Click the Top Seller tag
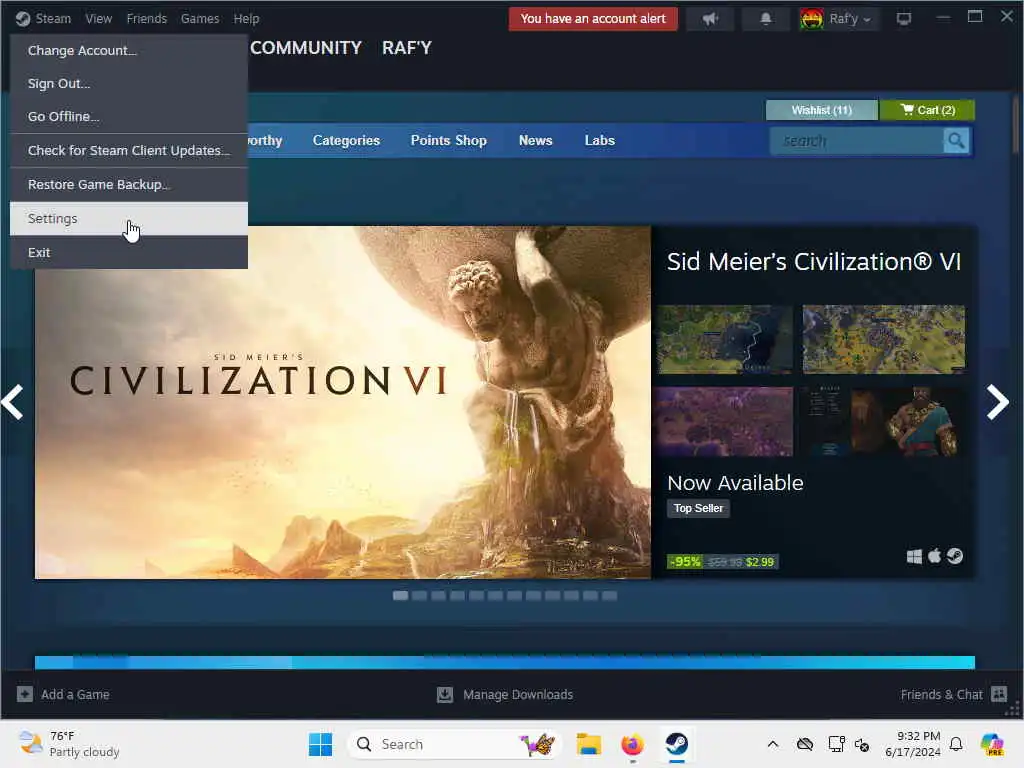Image resolution: width=1024 pixels, height=768 pixels. [698, 508]
